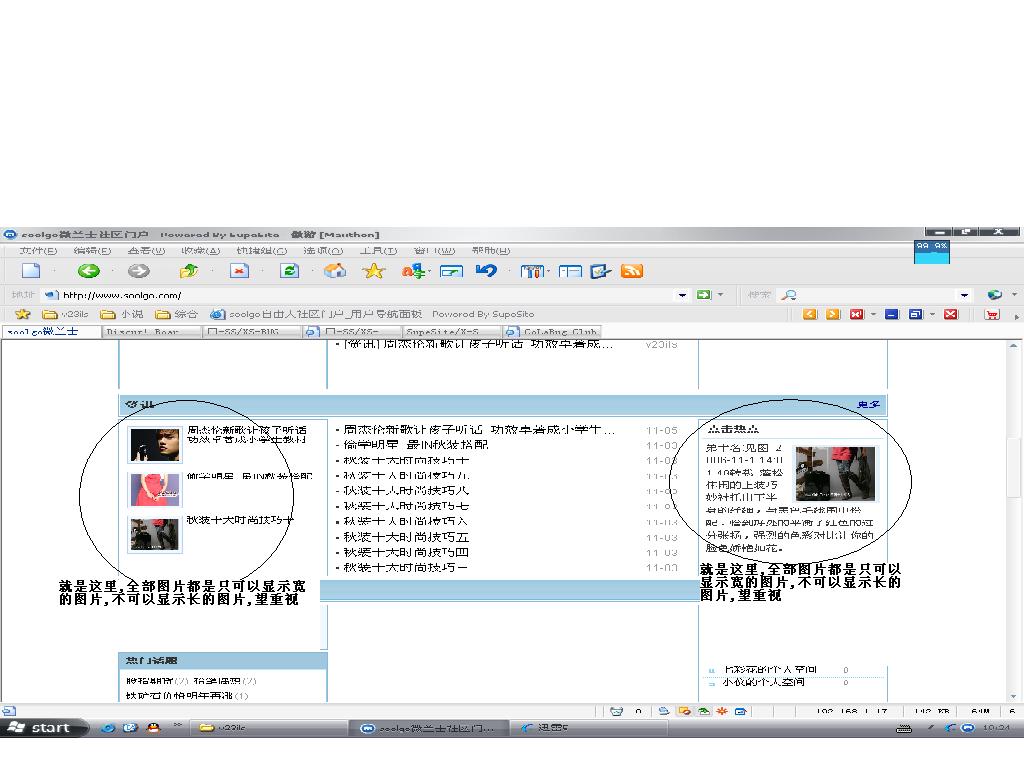Open the 帮助(H) menu
Viewport: 1024px width, 768px height.
click(x=491, y=250)
